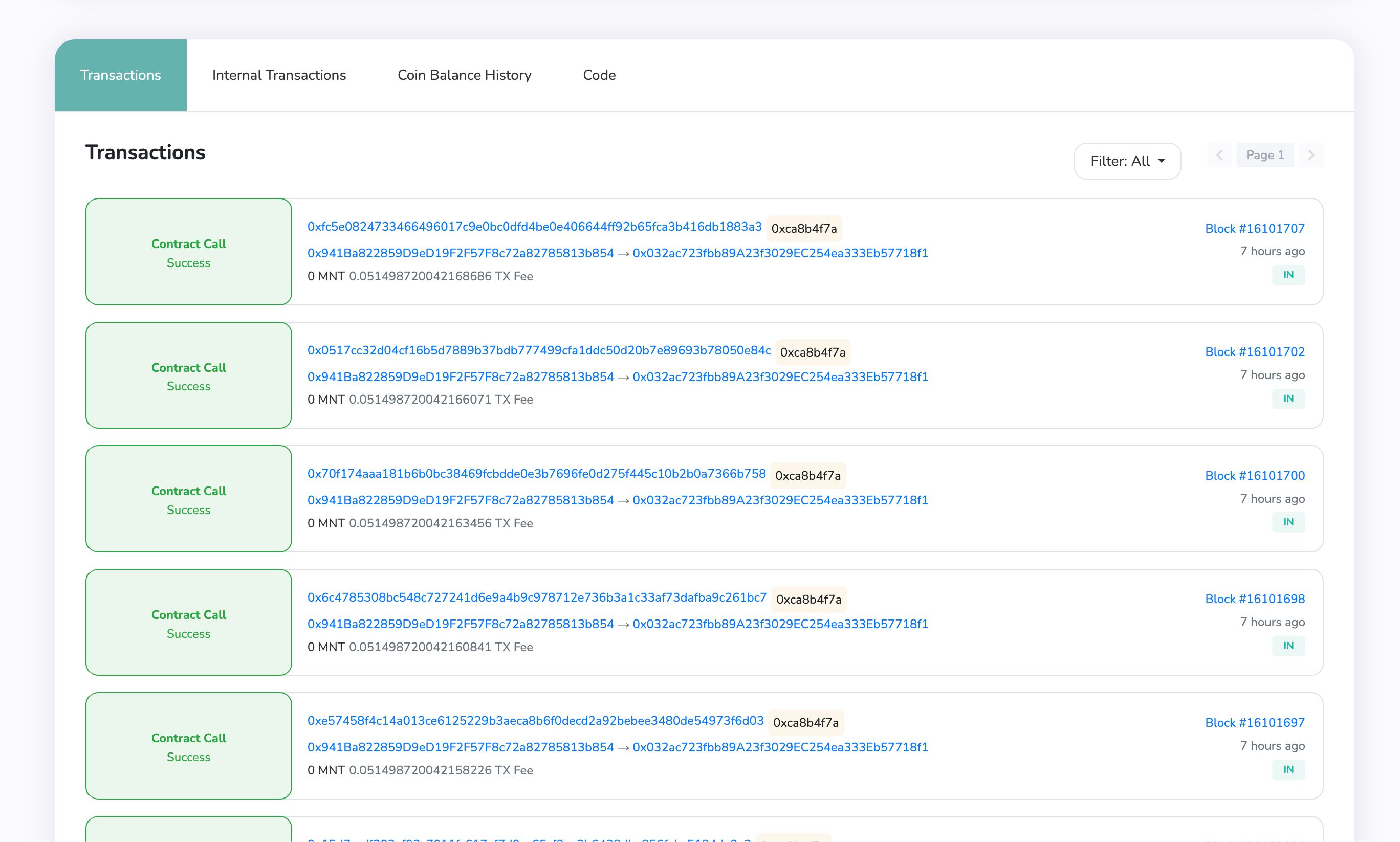Click sender address in Block #16101697 row
The width and height of the screenshot is (1400, 842).
(x=460, y=747)
